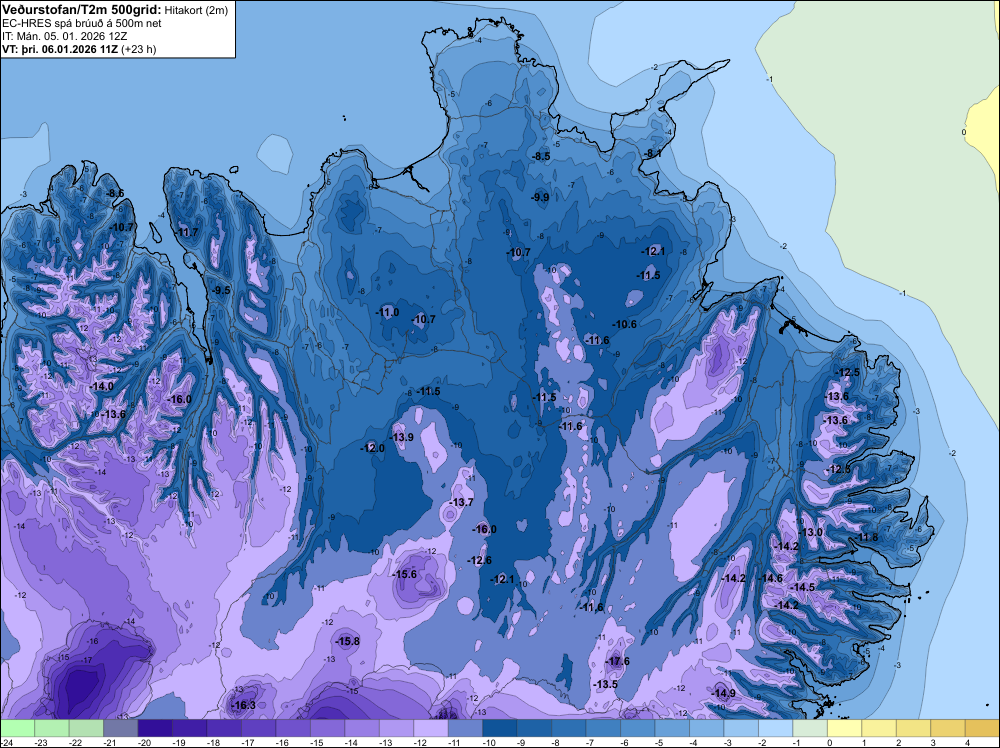1000x748 pixels.
Task: Click the '(+23 h)' forecast offset
Action: coord(138,50)
